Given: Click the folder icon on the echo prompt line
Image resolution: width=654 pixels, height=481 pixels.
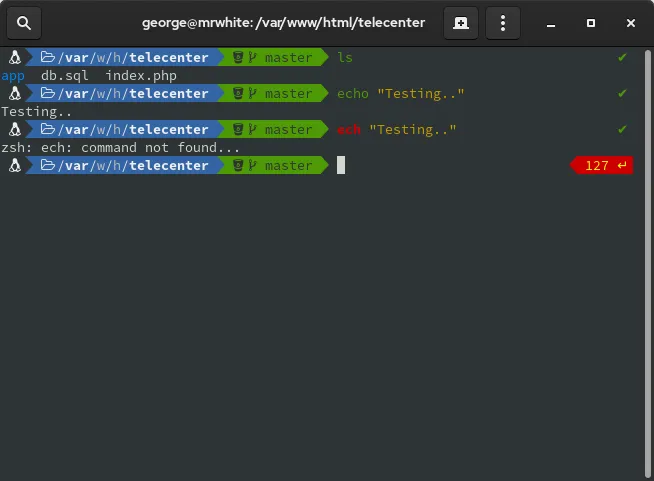Looking at the screenshot, I should click(x=48, y=93).
